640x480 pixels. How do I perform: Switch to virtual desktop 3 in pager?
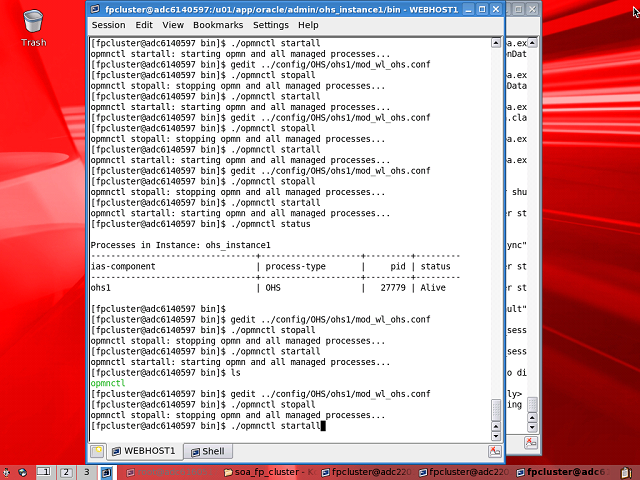[87, 472]
